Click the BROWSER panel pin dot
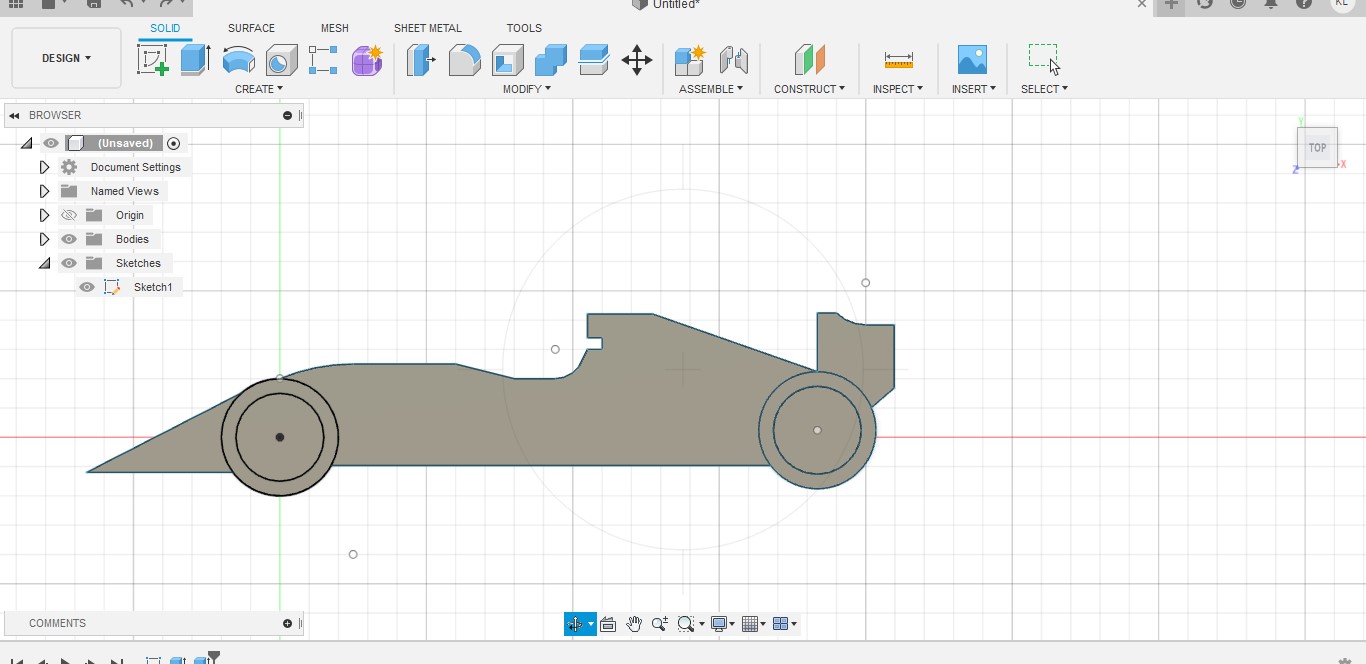This screenshot has width=1366, height=664. click(287, 115)
